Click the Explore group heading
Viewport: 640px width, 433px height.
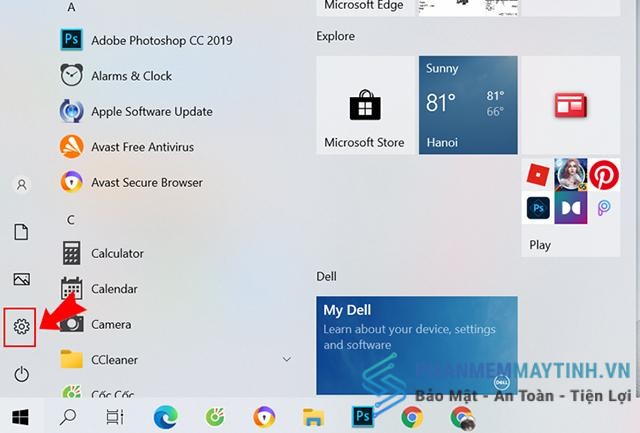point(336,36)
